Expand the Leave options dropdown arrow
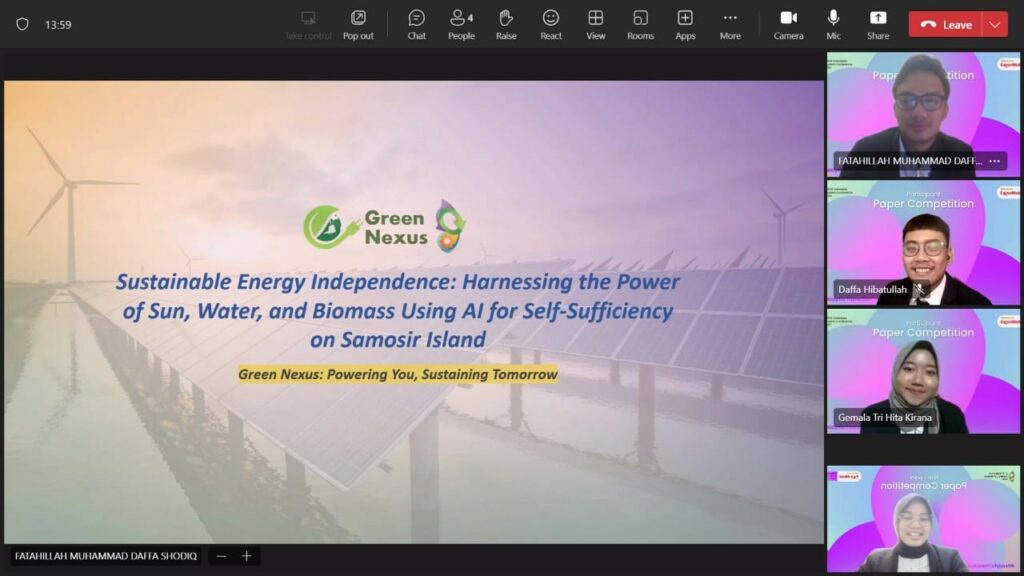 [995, 24]
